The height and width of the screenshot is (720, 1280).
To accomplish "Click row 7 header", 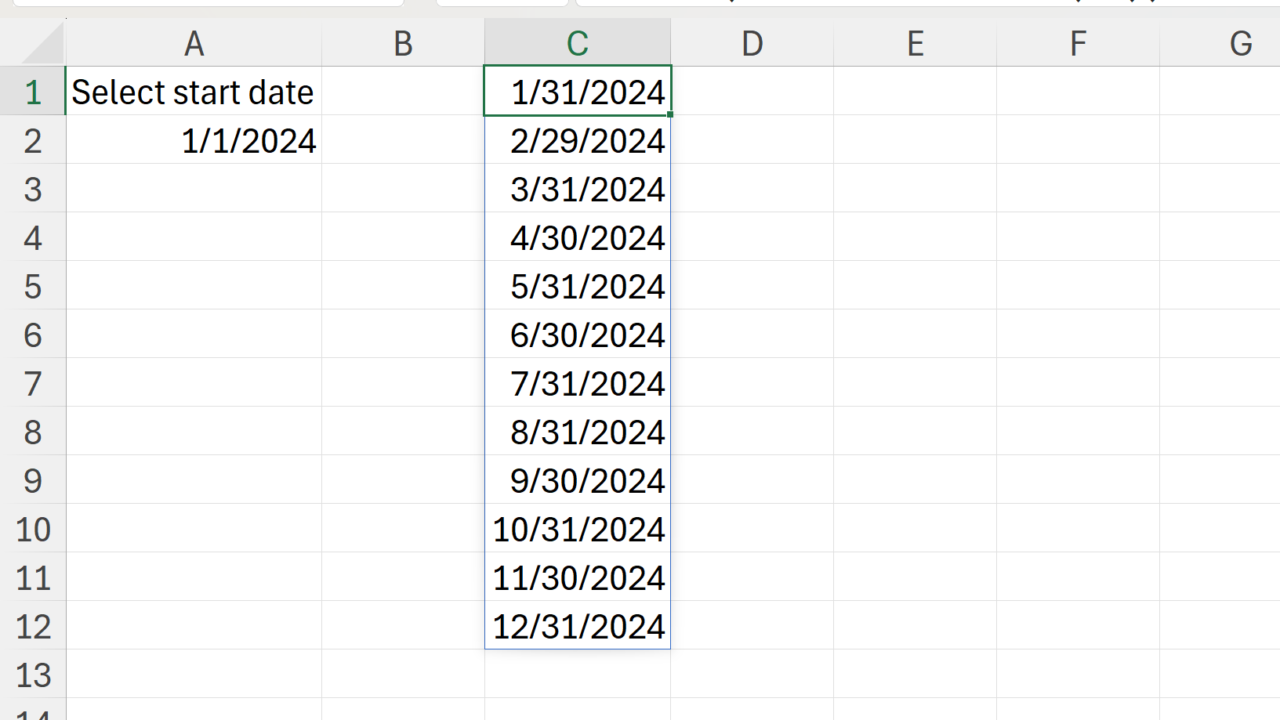I will coord(33,384).
